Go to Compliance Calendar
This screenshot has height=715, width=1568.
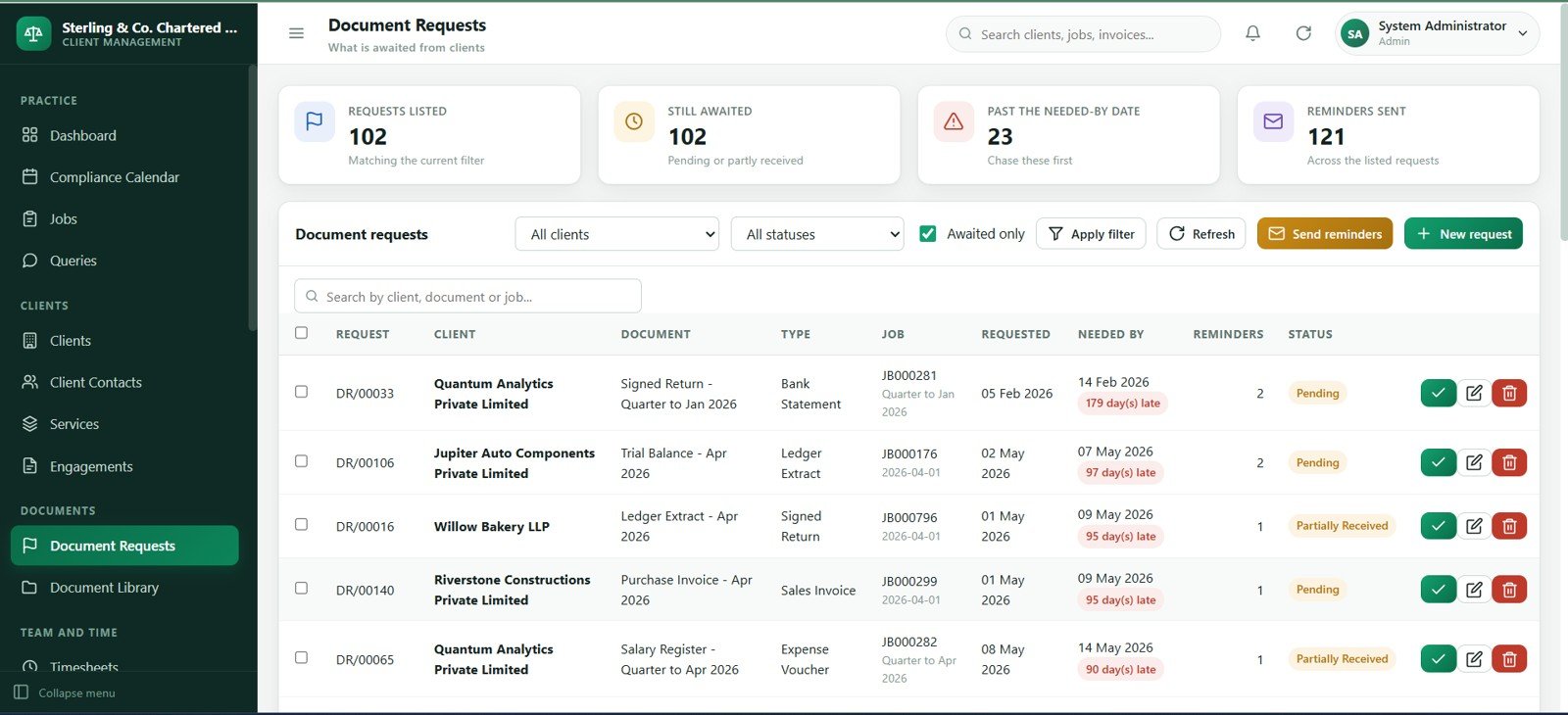click(x=124, y=177)
